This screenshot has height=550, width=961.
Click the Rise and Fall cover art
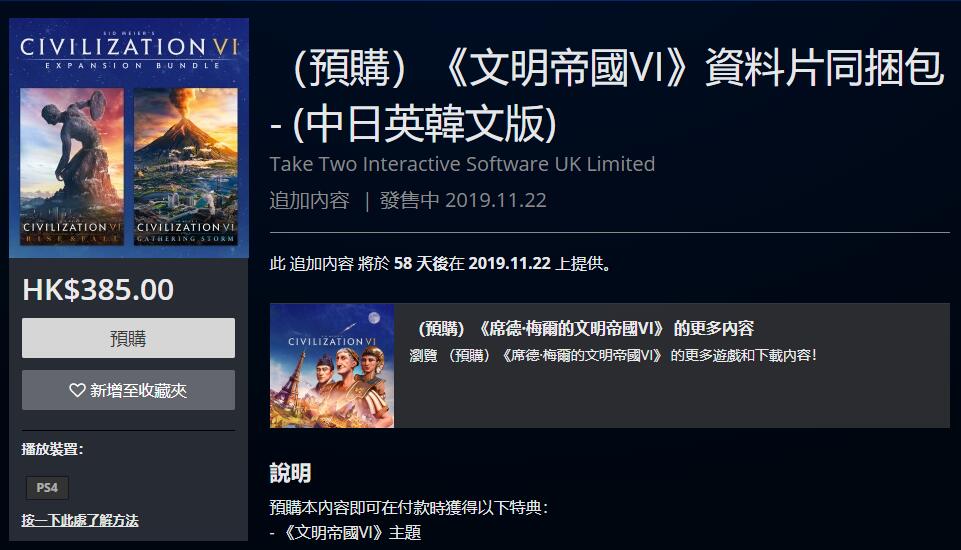(72, 166)
